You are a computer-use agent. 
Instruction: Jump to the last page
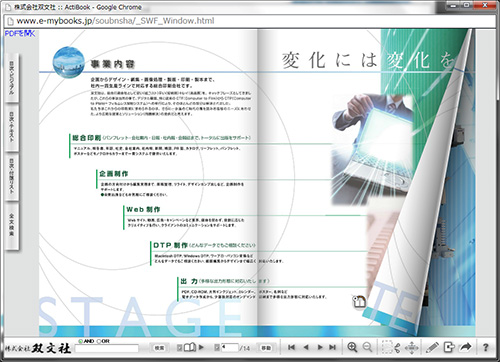pyautogui.click(x=332, y=347)
